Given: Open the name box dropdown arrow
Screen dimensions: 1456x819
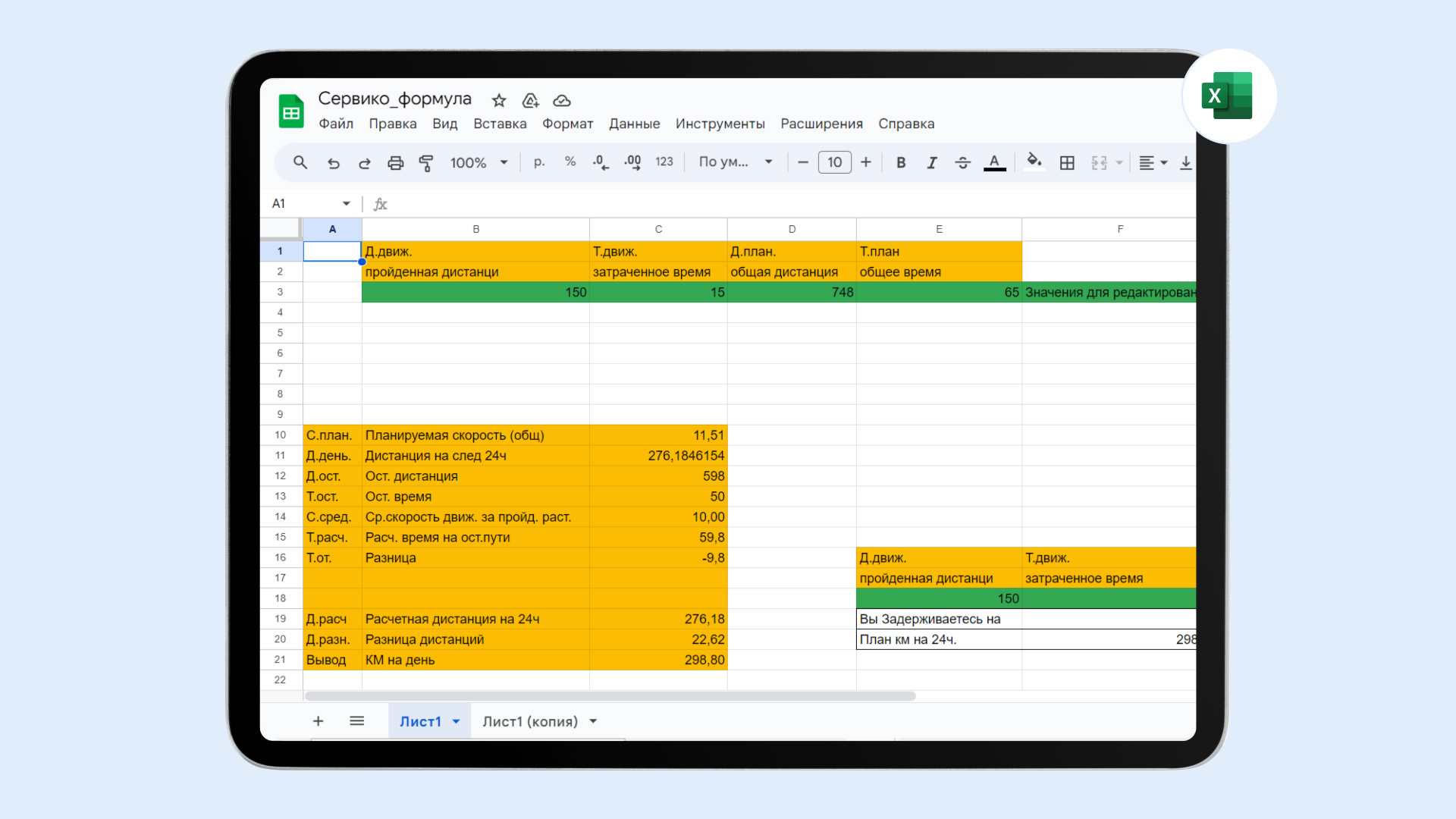Looking at the screenshot, I should tap(346, 203).
